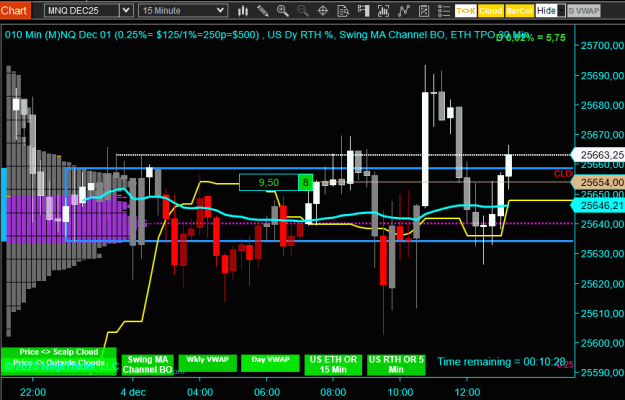
Task: Click the Time remaining countdown text
Action: click(x=501, y=362)
